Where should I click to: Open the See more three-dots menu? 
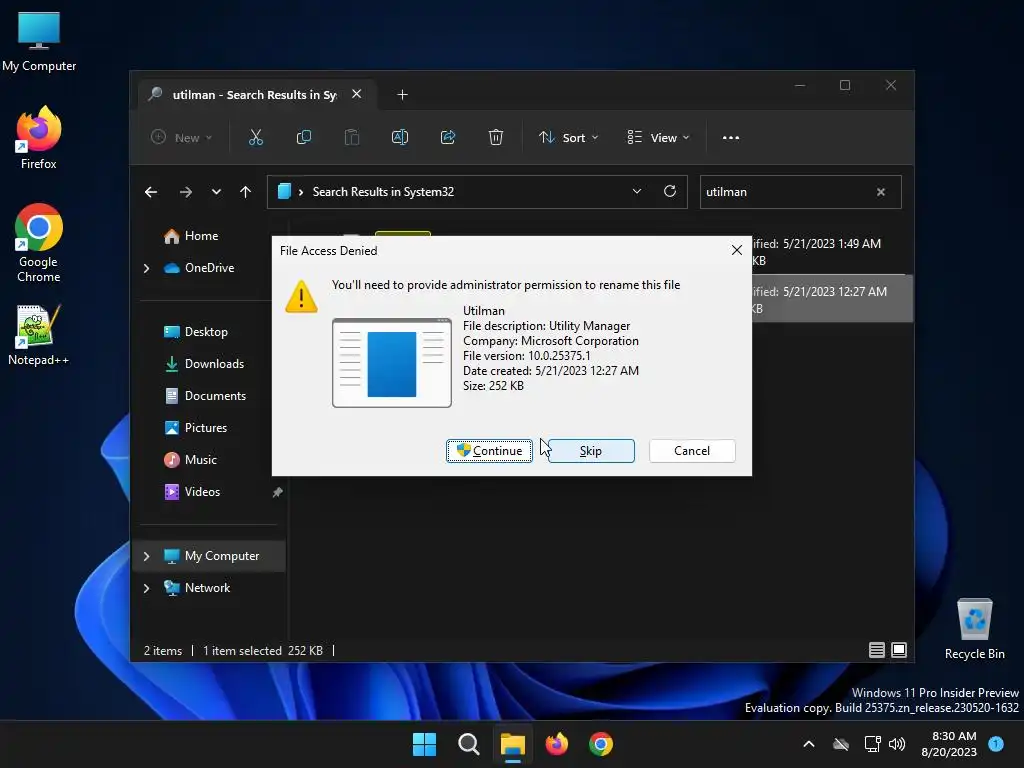pos(731,138)
